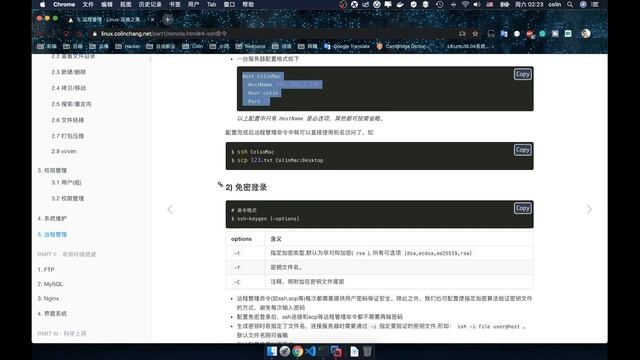Viewport: 640px width, 360px height.
Task: Open the 文件 menu
Action: [88, 4]
